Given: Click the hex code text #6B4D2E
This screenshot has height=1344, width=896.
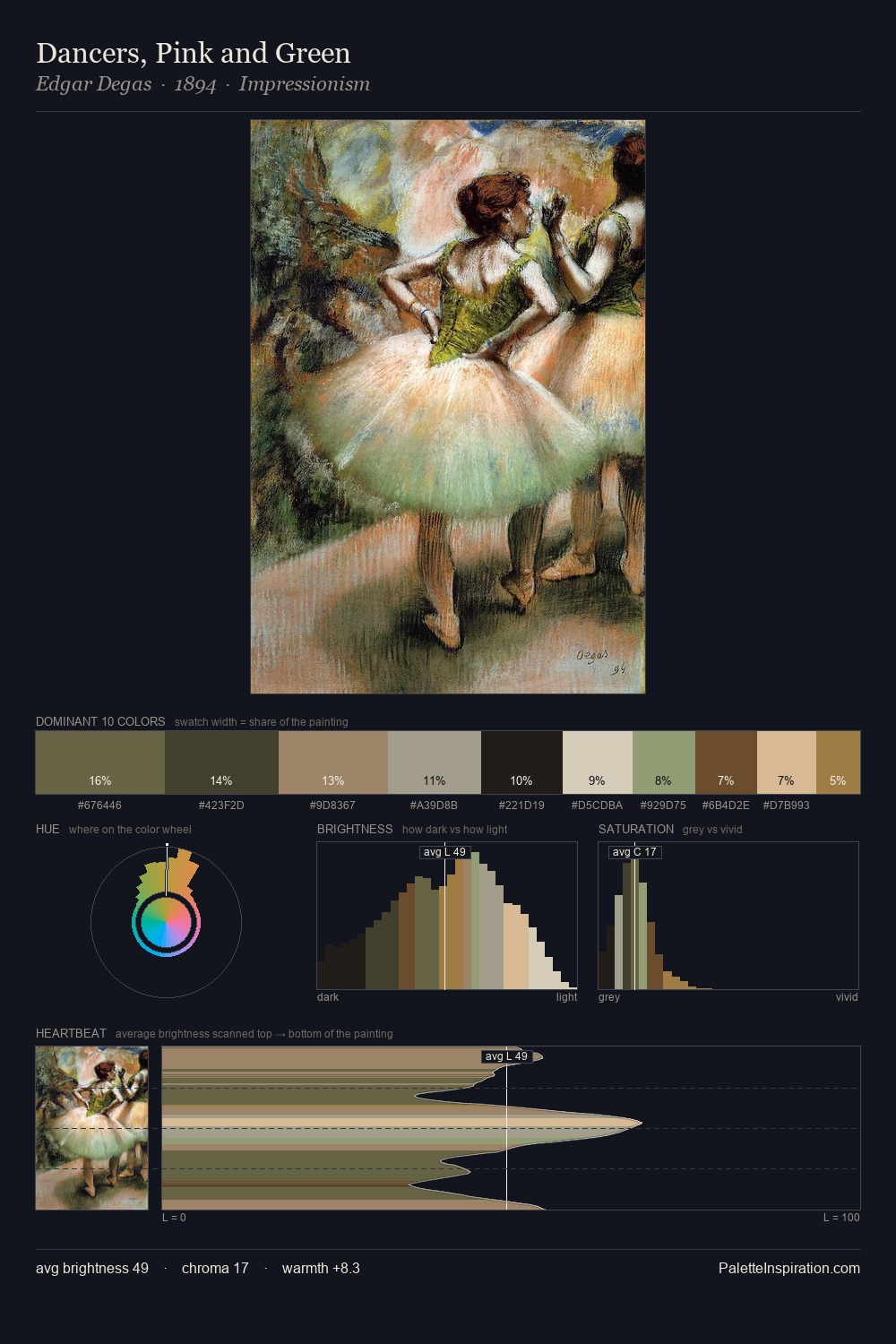Looking at the screenshot, I should [726, 806].
